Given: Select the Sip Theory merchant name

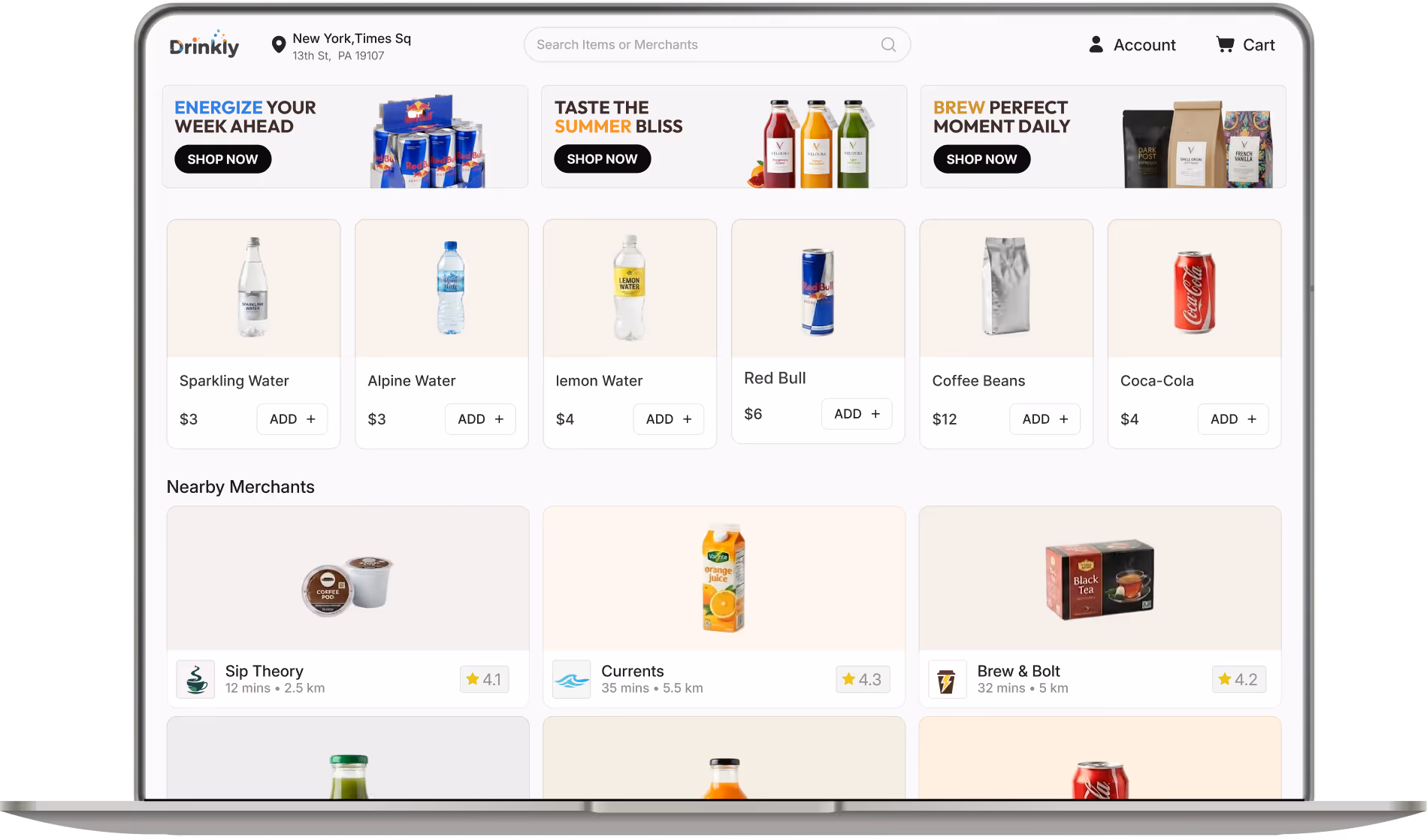Looking at the screenshot, I should (265, 671).
